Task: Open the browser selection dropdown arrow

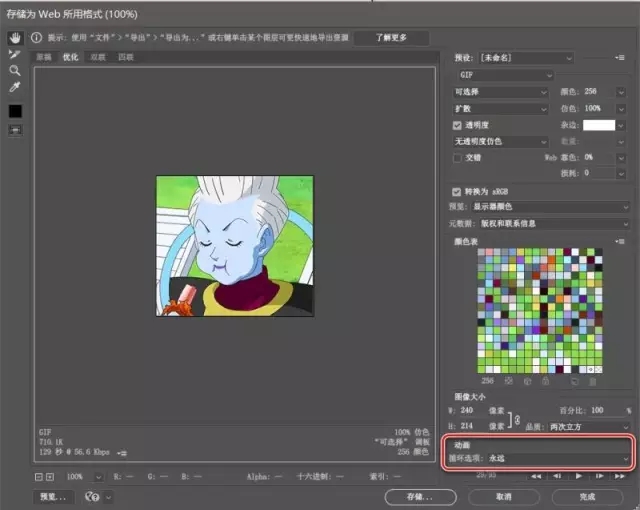Action: pyautogui.click(x=109, y=497)
